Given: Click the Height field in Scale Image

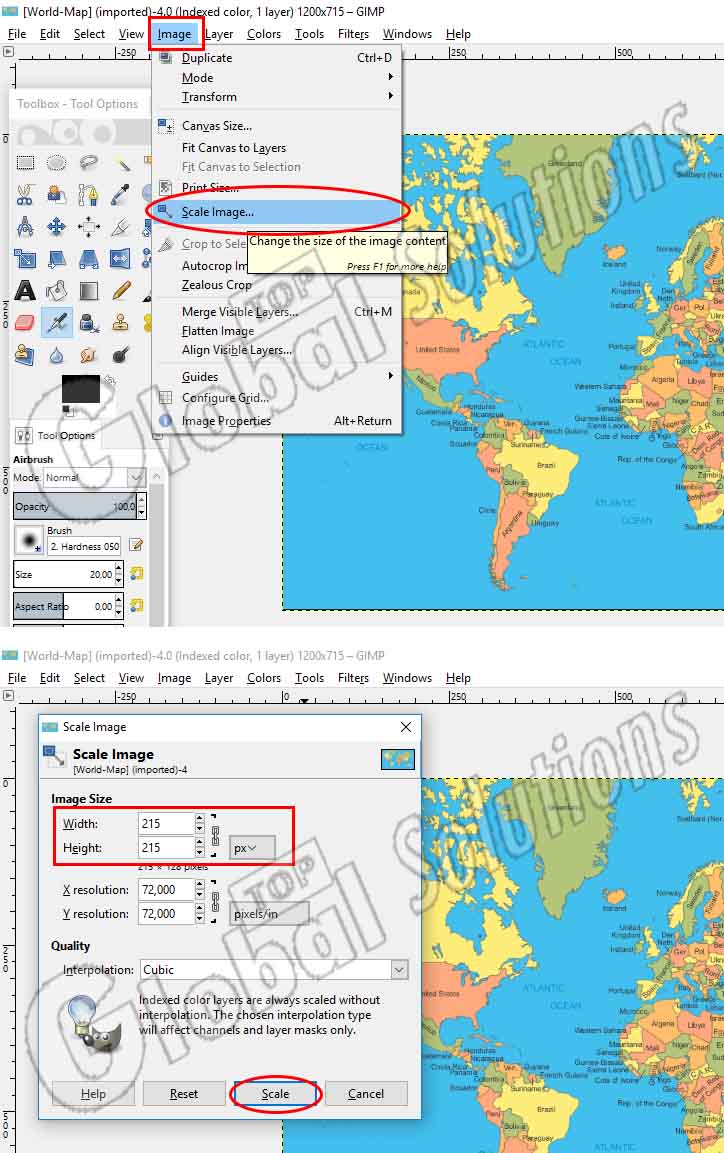Looking at the screenshot, I should [166, 847].
